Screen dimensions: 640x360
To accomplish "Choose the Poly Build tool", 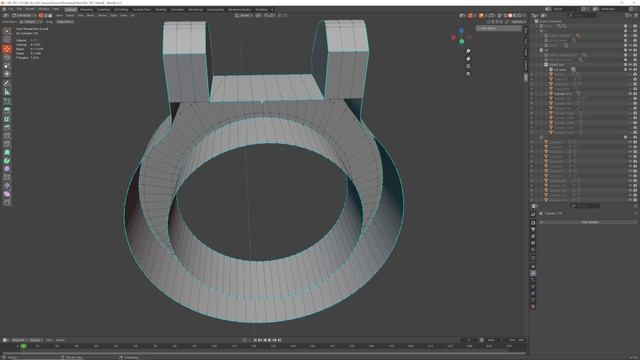I will click(7, 152).
